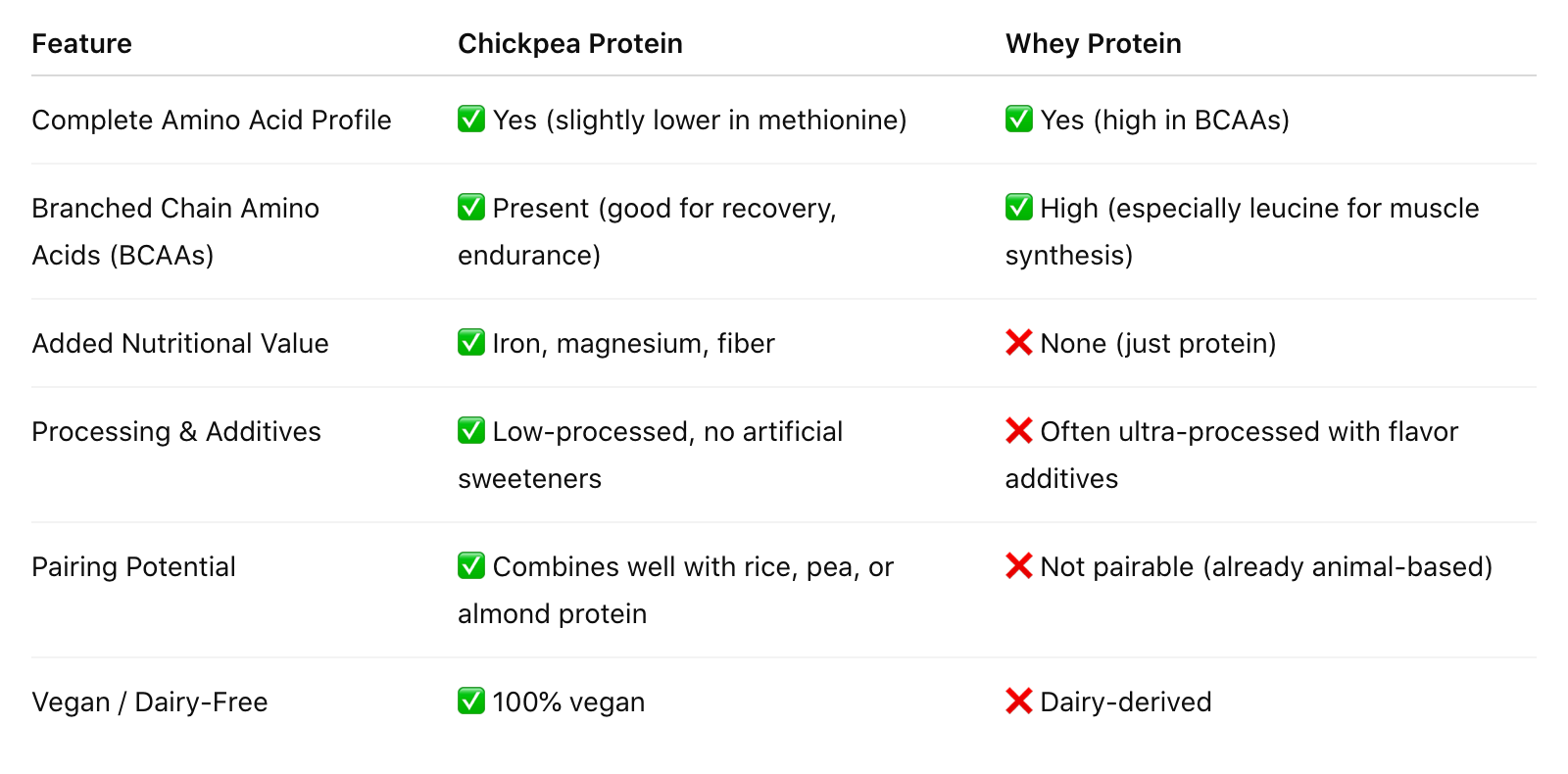Click green check next to 100% vegan

[471, 701]
